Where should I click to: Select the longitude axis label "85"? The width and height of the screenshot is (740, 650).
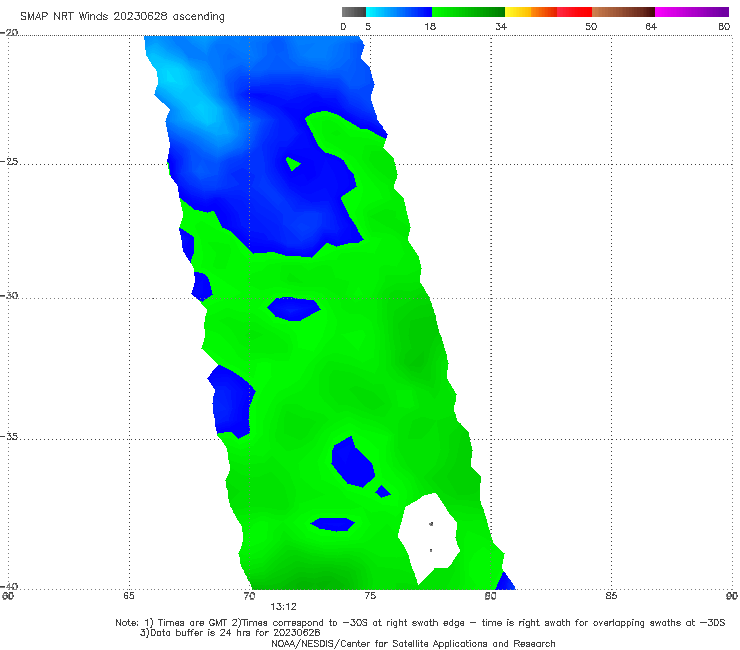click(x=611, y=596)
